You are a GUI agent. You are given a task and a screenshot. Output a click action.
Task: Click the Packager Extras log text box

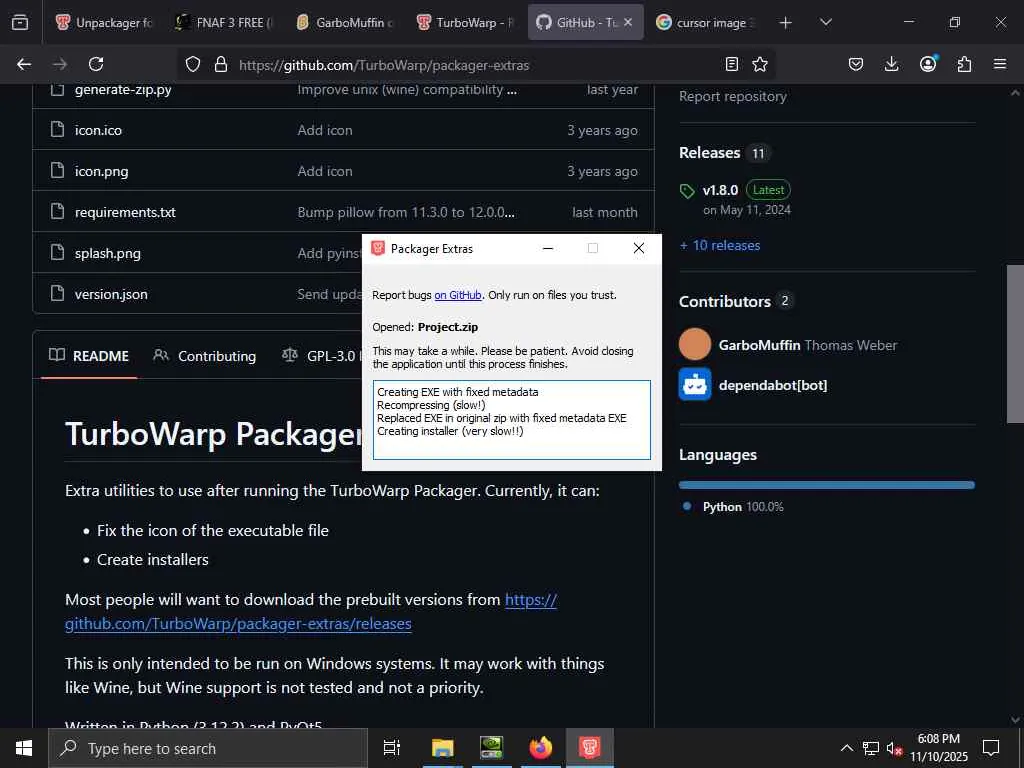point(512,420)
